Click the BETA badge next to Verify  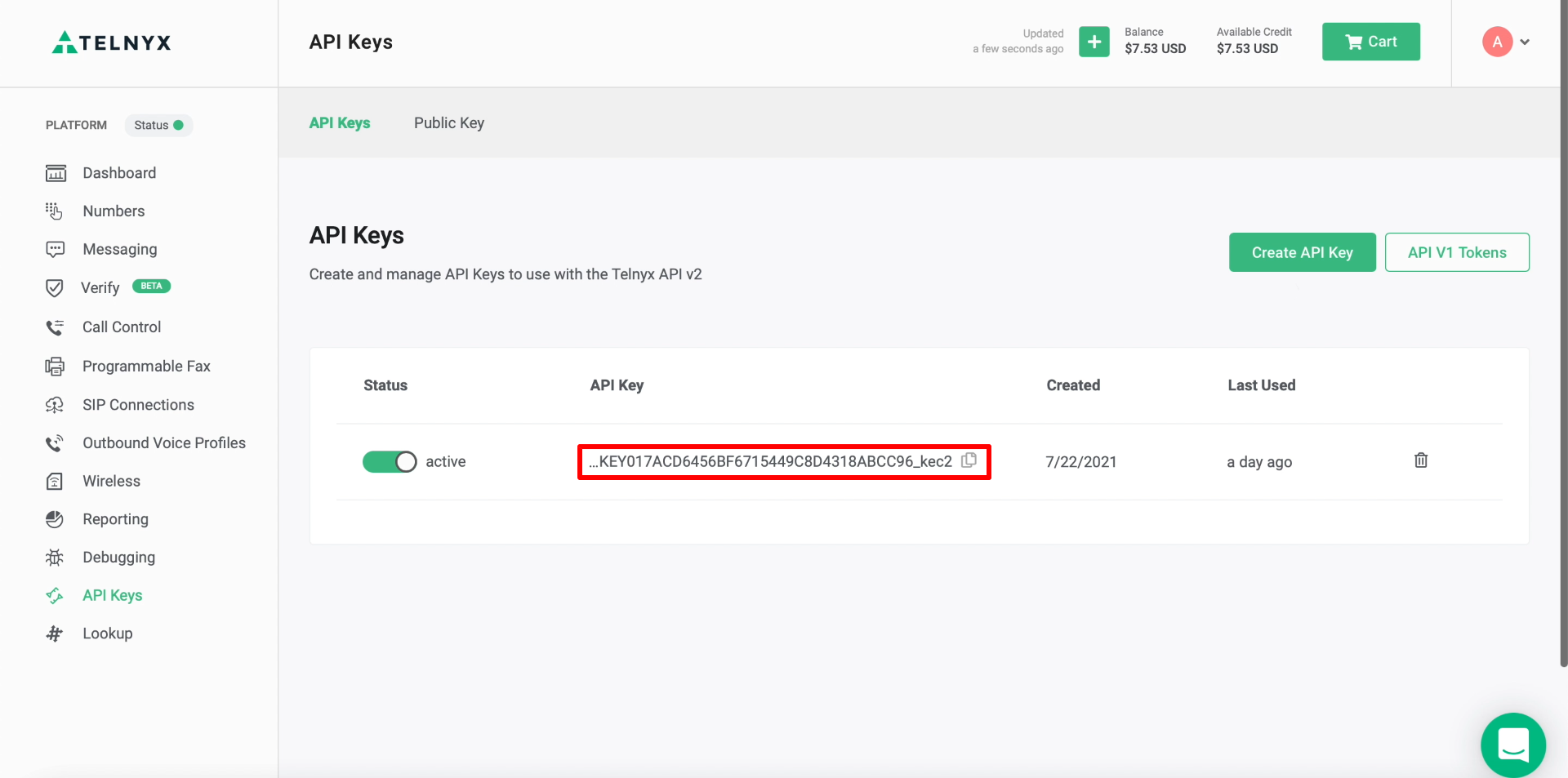coord(151,287)
